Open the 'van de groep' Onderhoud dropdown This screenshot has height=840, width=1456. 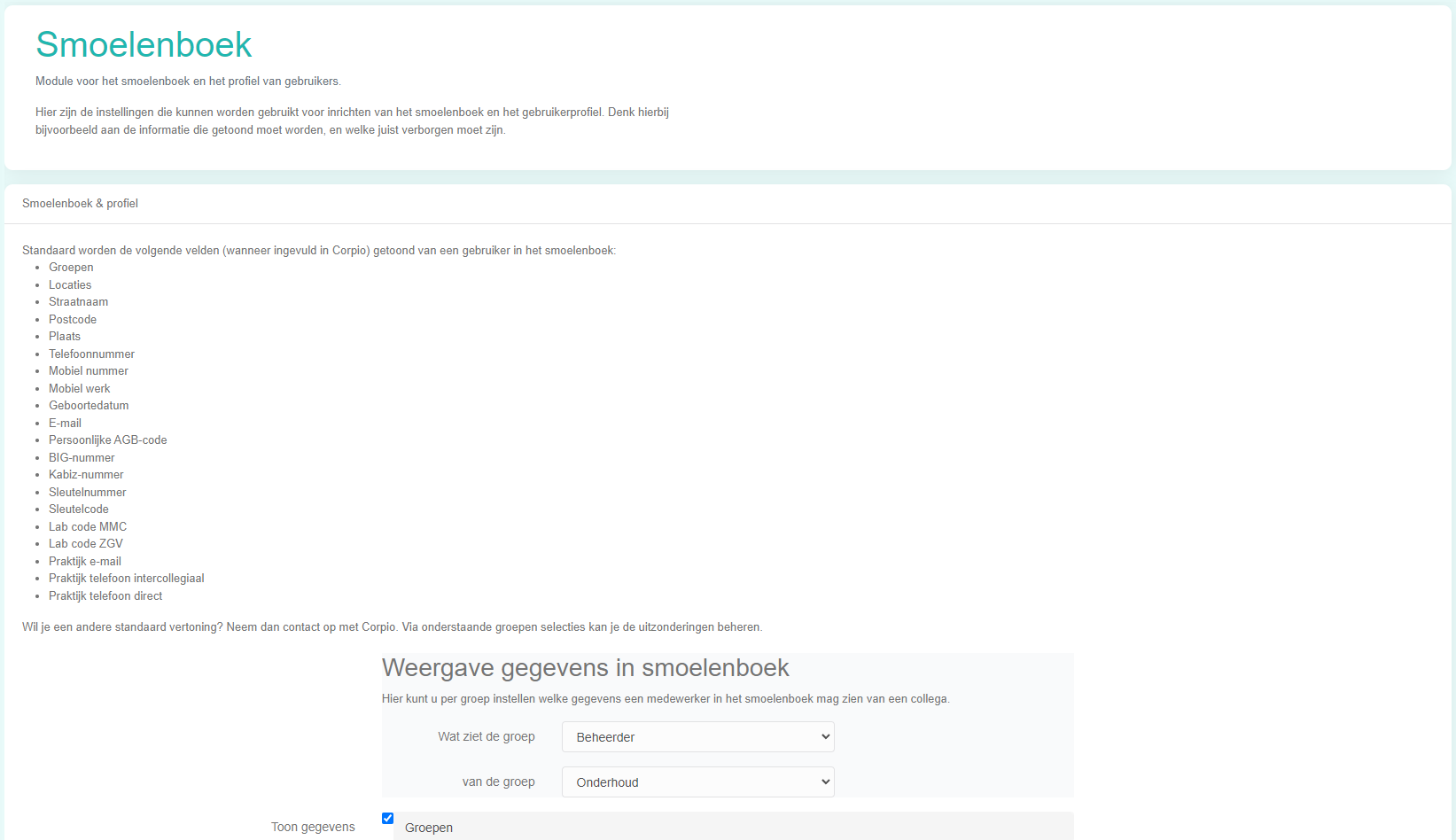697,782
